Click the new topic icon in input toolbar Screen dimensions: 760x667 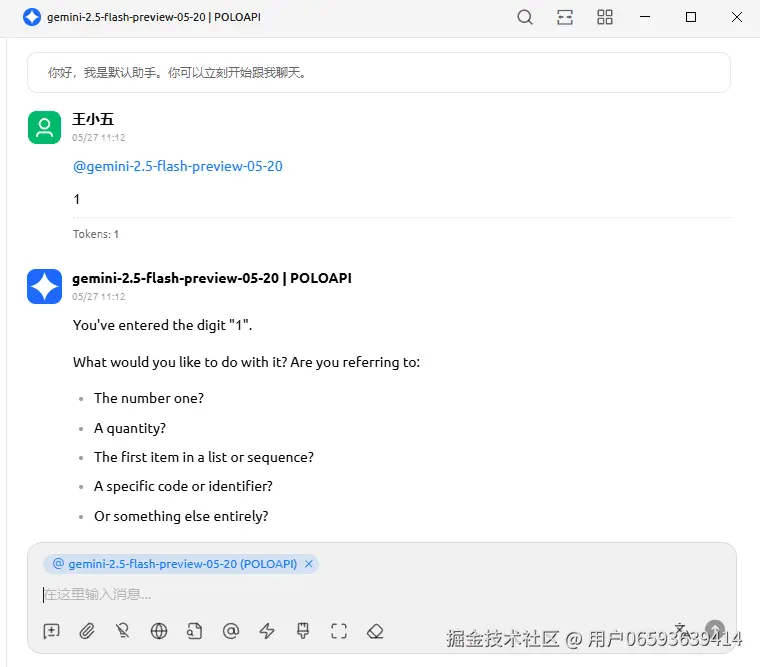[x=51, y=631]
